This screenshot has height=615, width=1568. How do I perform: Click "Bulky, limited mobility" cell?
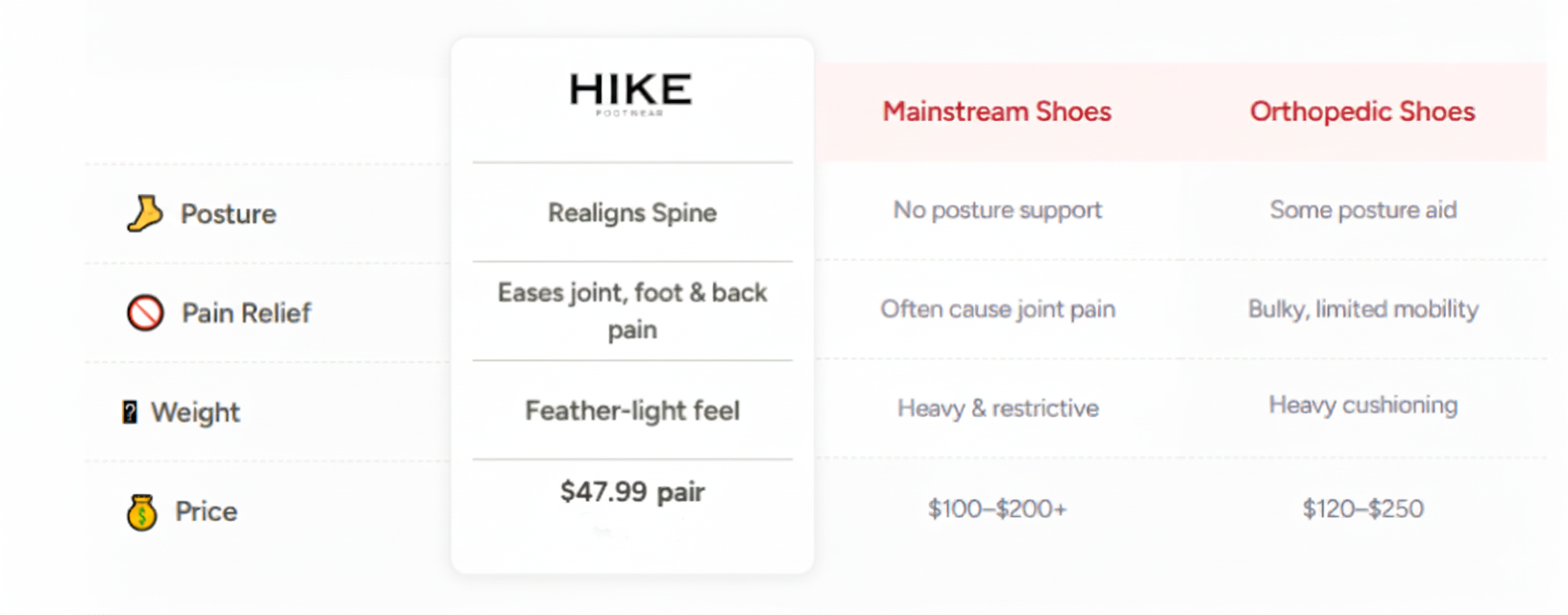point(1362,308)
